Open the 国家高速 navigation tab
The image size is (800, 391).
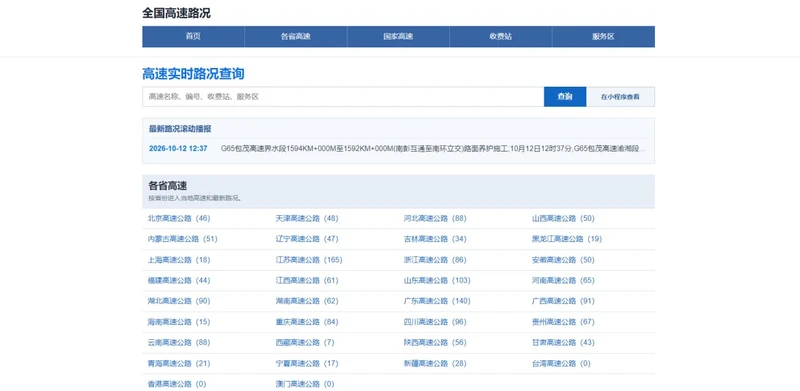(398, 37)
